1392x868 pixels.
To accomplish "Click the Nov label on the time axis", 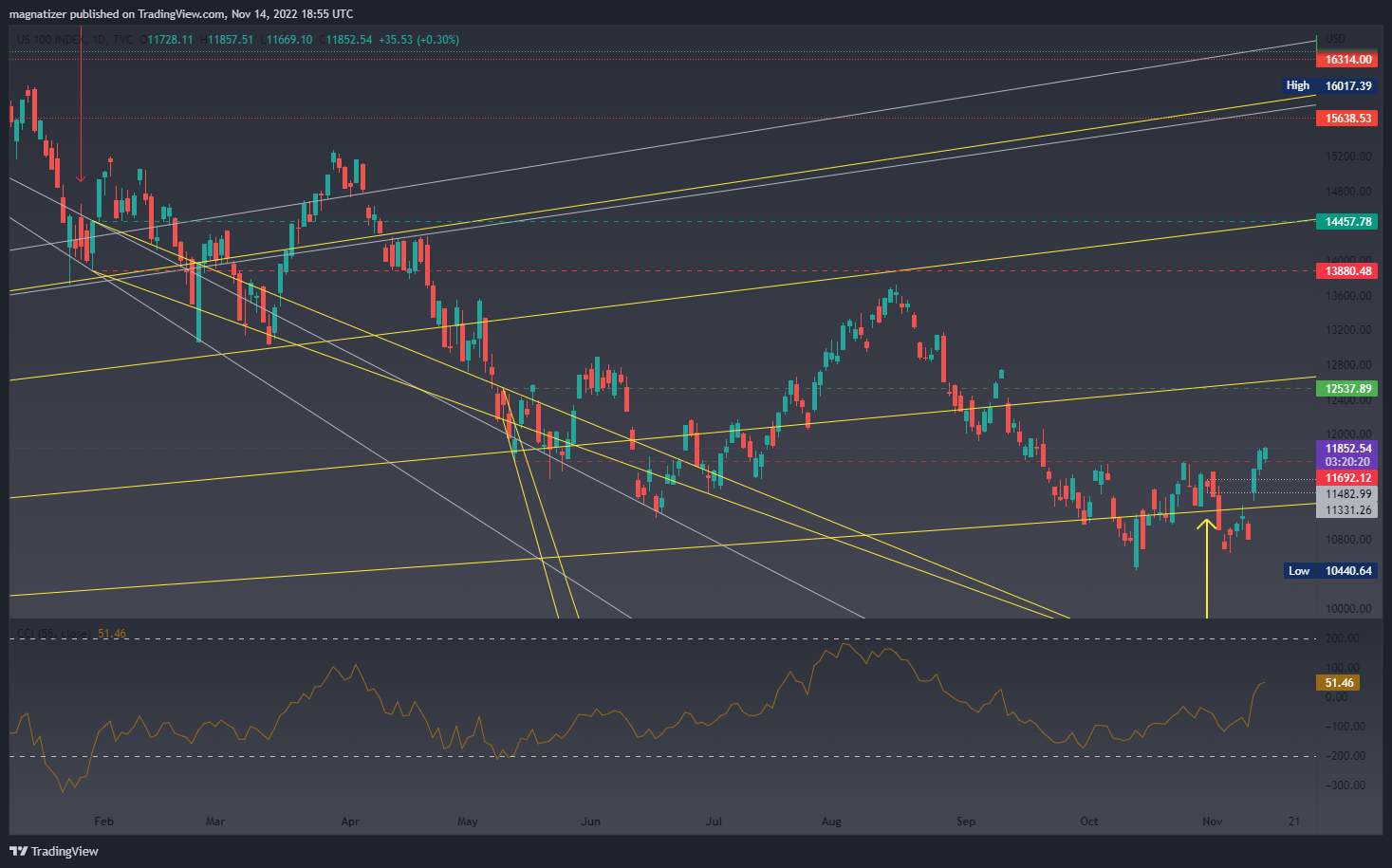I will (x=1212, y=822).
